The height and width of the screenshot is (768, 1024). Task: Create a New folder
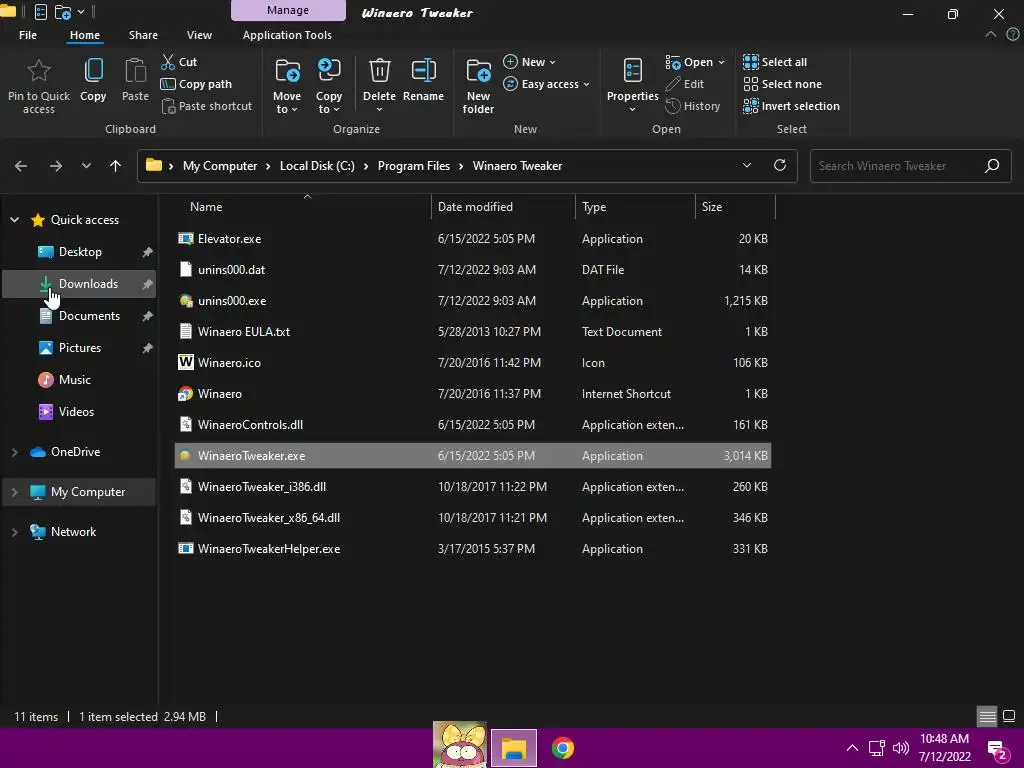click(x=478, y=85)
